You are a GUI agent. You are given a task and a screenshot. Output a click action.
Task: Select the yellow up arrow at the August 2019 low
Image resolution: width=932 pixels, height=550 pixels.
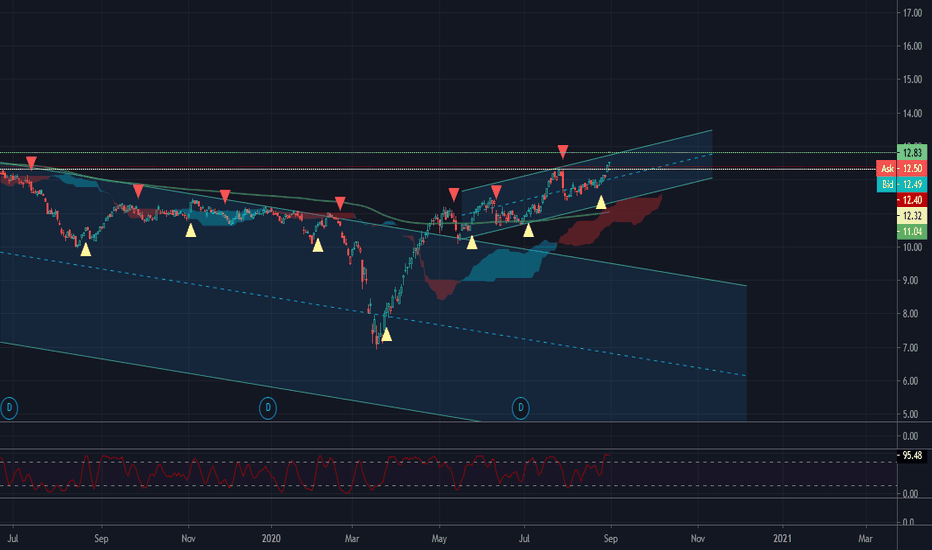86,249
